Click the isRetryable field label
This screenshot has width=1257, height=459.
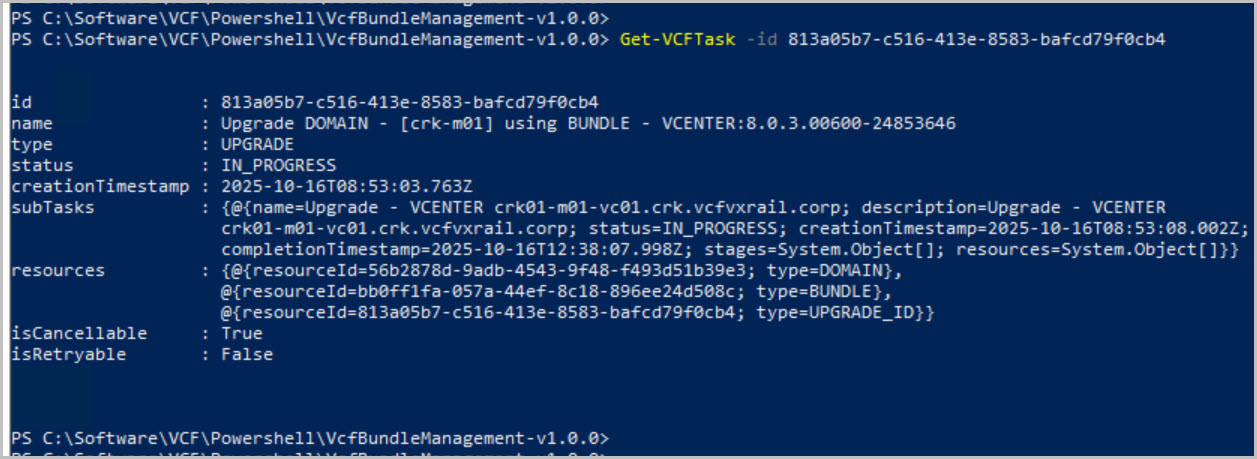[x=68, y=354]
